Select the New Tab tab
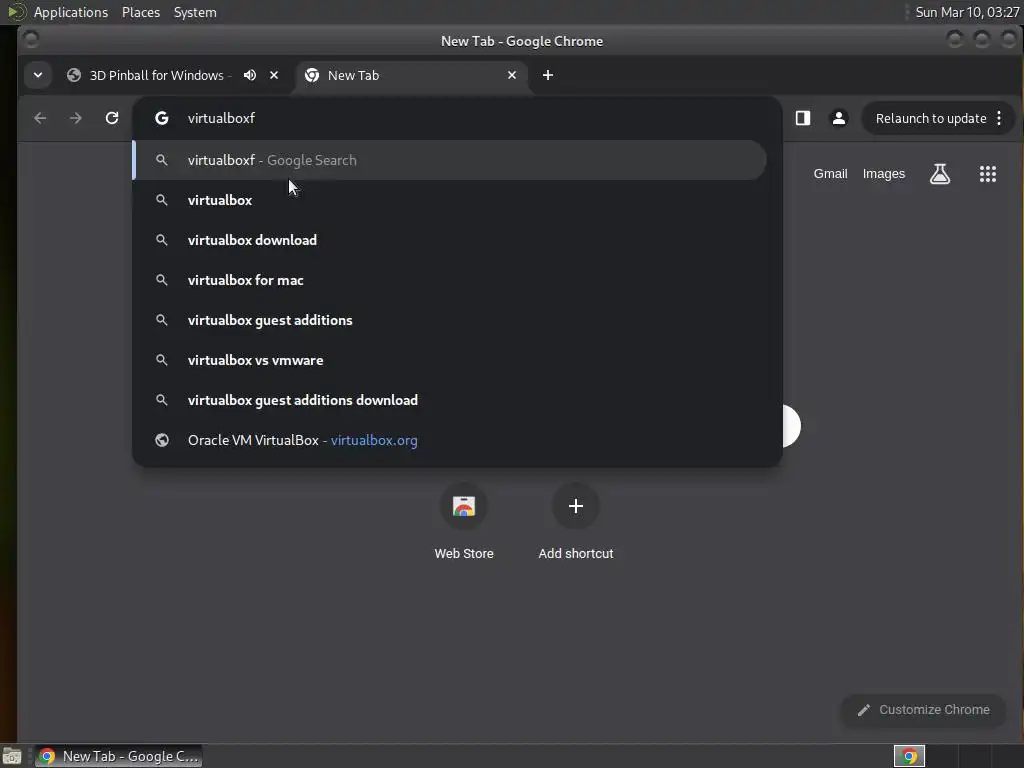Image resolution: width=1024 pixels, height=768 pixels. click(x=411, y=75)
